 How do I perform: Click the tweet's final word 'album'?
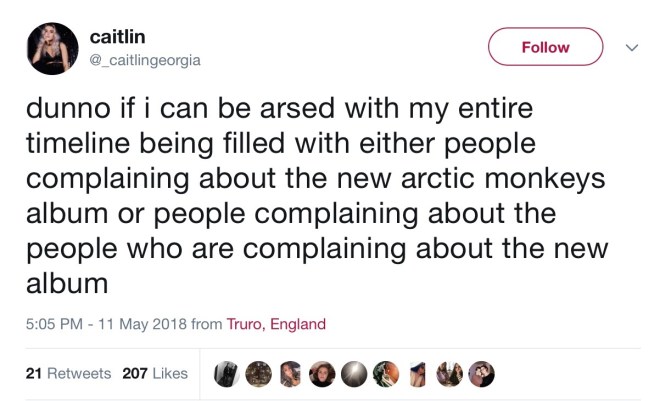[66, 283]
